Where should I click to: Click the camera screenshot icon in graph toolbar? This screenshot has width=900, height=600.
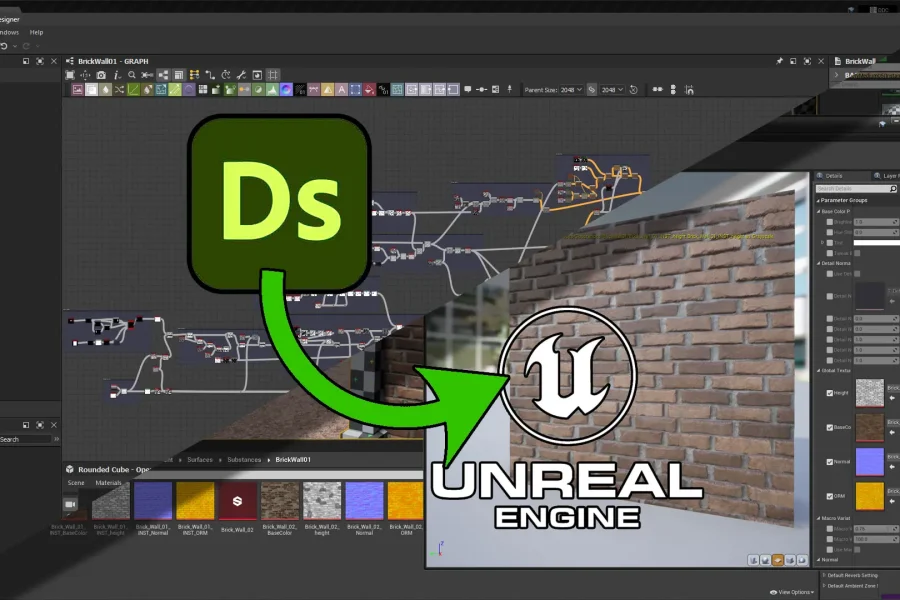pyautogui.click(x=101, y=75)
